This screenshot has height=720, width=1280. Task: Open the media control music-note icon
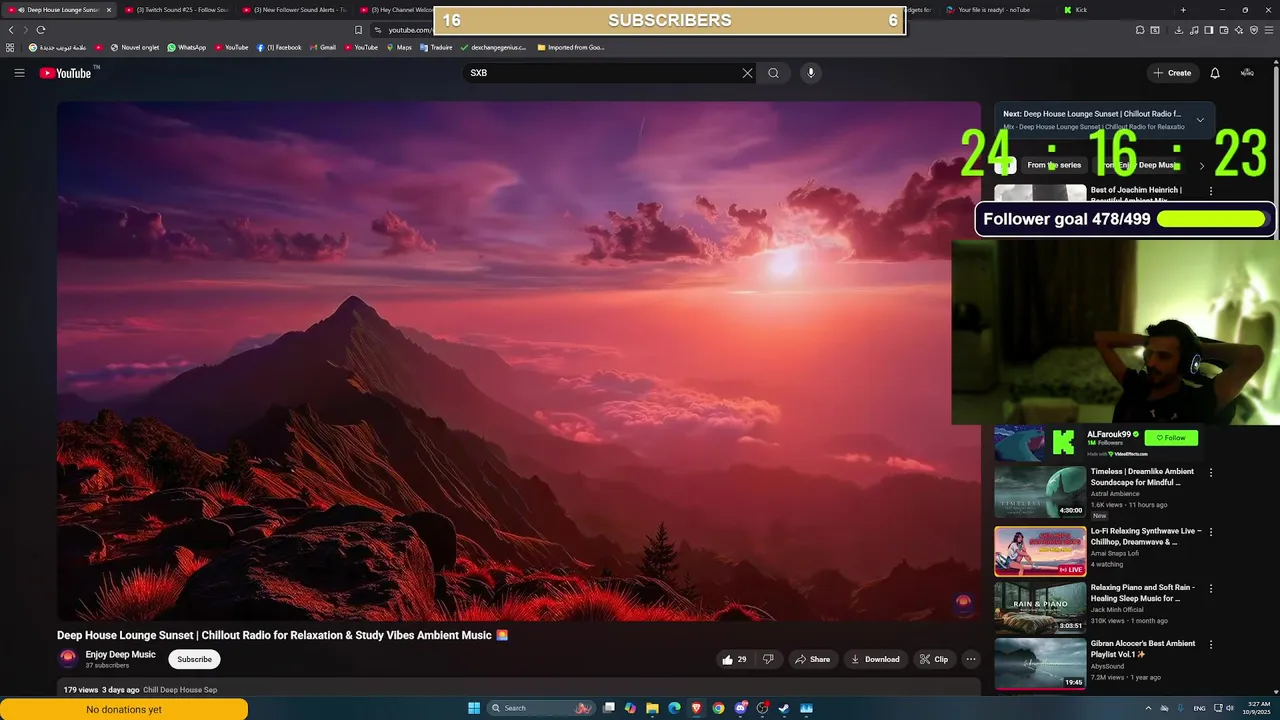tap(1194, 30)
